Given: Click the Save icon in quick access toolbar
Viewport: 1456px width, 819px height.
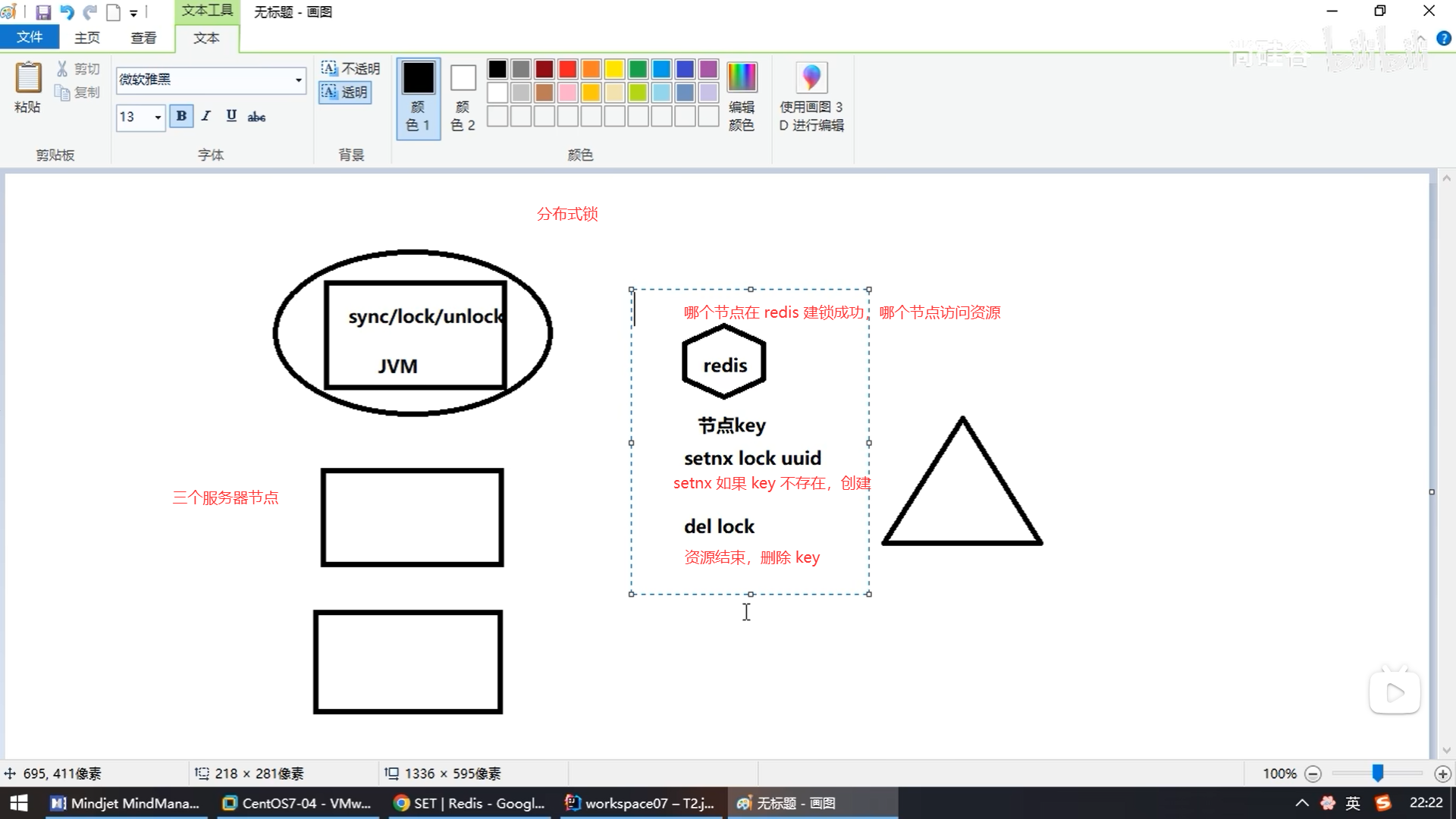Looking at the screenshot, I should pyautogui.click(x=43, y=12).
